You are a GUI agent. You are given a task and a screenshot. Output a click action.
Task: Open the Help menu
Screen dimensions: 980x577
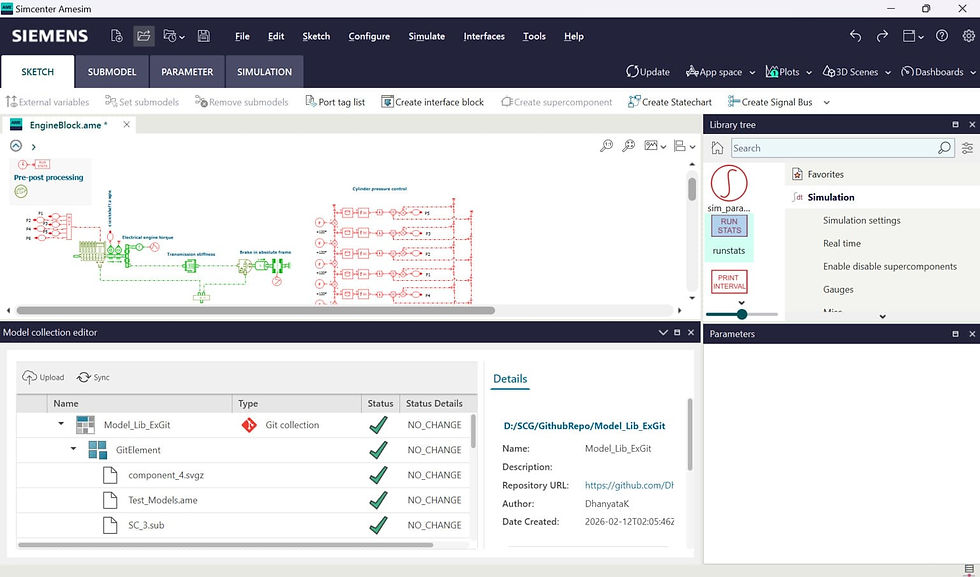click(x=574, y=36)
